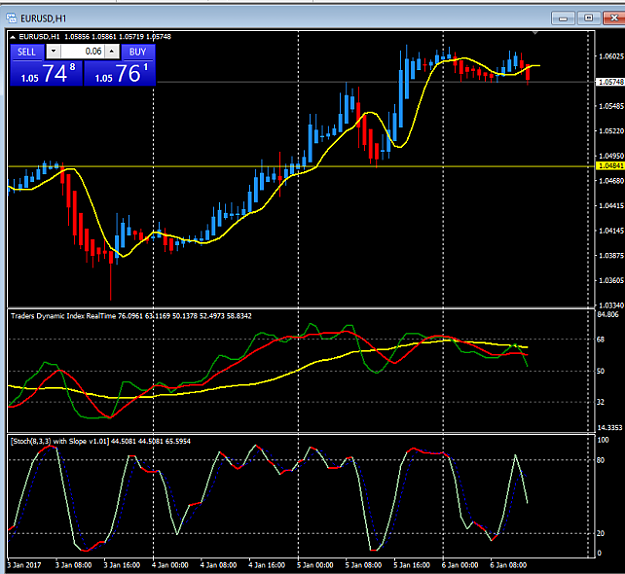Click the 1.05220 price scale label
625x574 pixels.
(611, 131)
